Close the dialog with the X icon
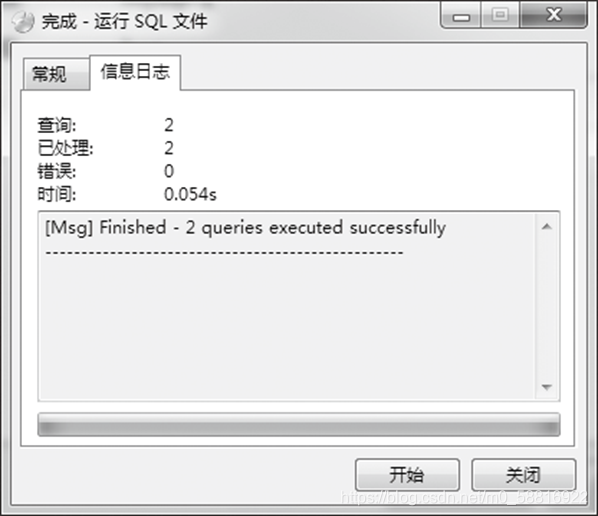Image resolution: width=598 pixels, height=516 pixels. tap(553, 15)
